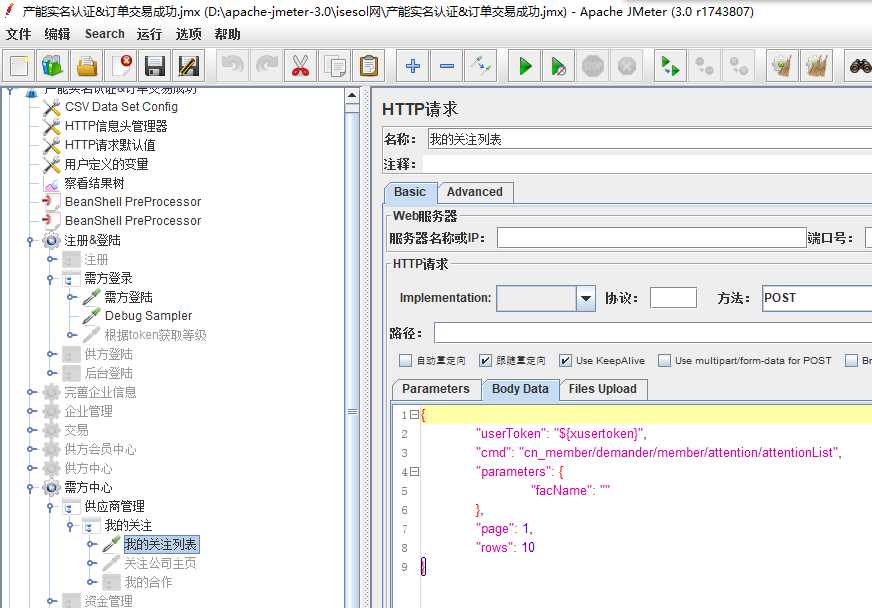Screen dimensions: 872x608
Task: Expand the 完善企业信息 tree node
Action: (31, 392)
